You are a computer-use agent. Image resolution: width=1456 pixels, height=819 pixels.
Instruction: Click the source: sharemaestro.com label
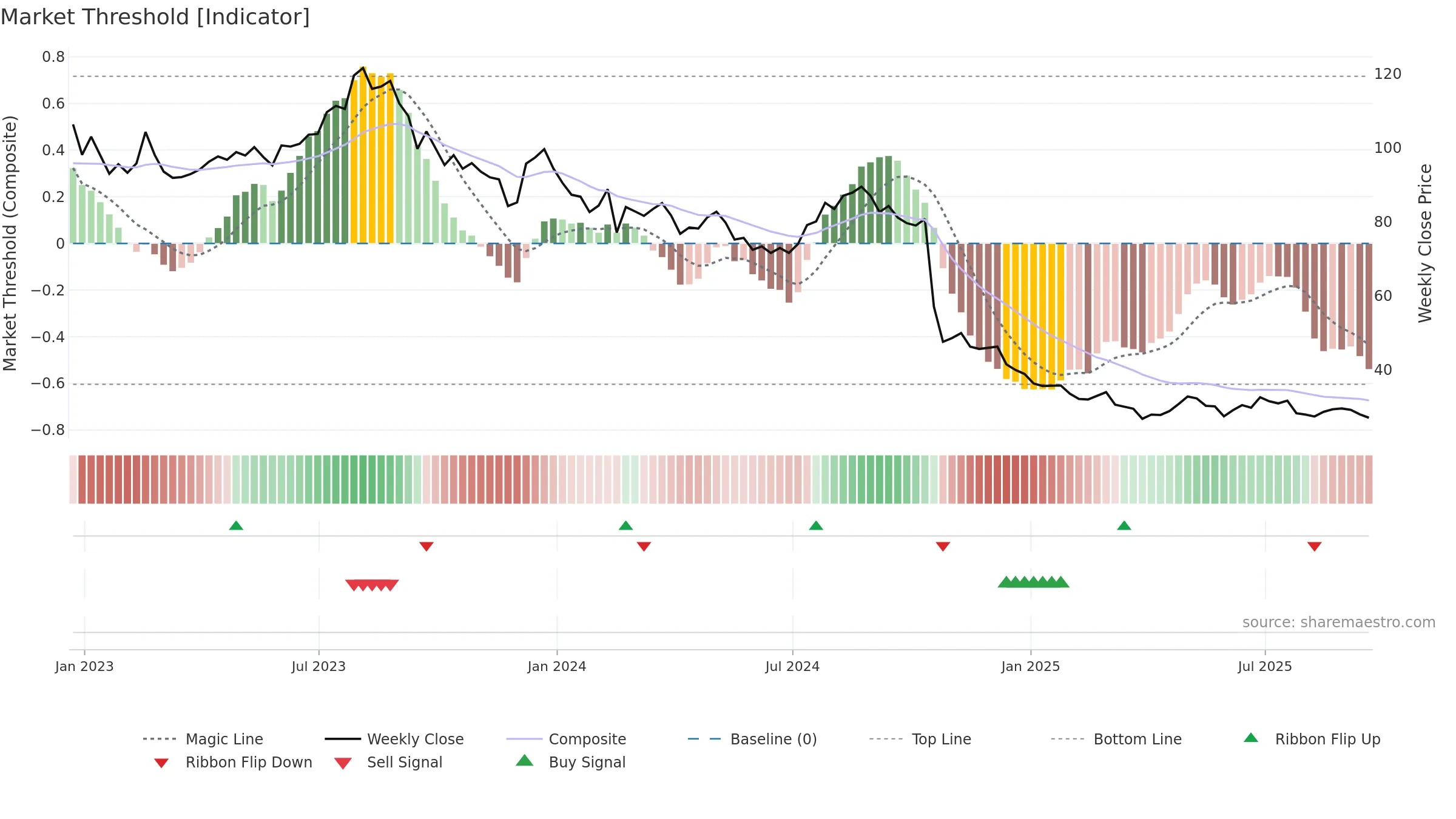1339,622
